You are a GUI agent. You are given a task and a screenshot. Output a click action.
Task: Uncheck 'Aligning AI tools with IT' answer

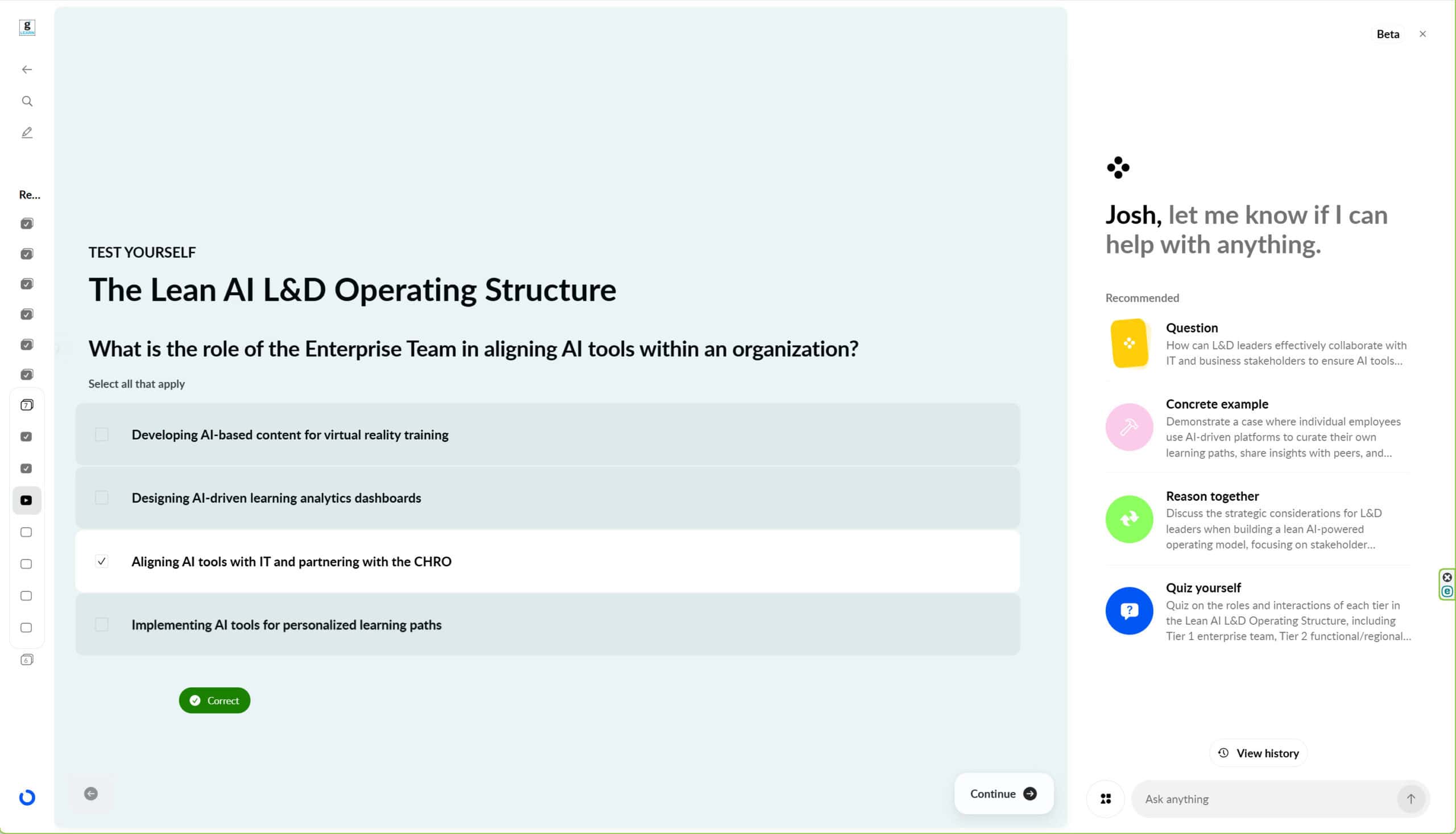click(101, 561)
